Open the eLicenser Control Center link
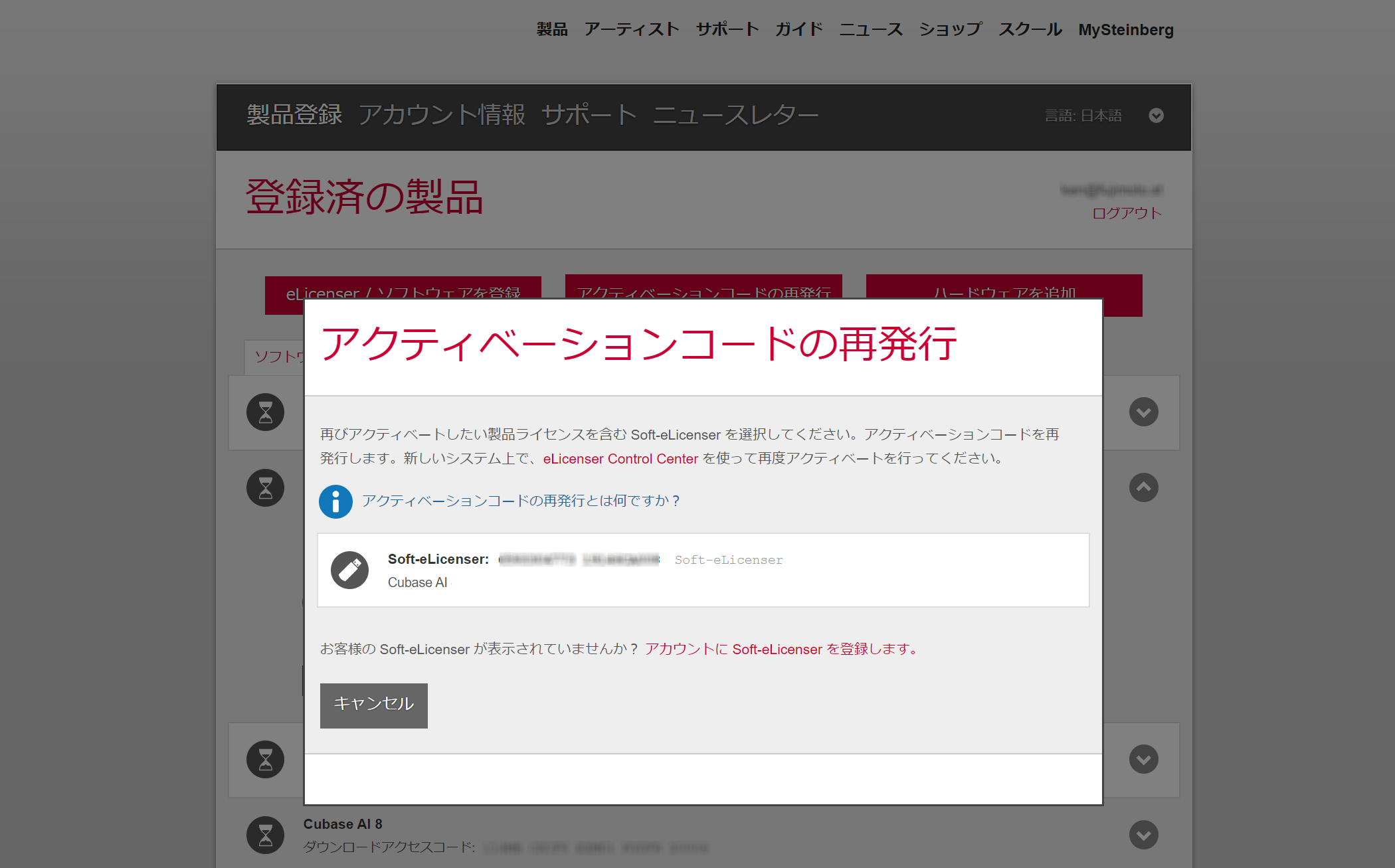Viewport: 1395px width, 868px height. (620, 459)
